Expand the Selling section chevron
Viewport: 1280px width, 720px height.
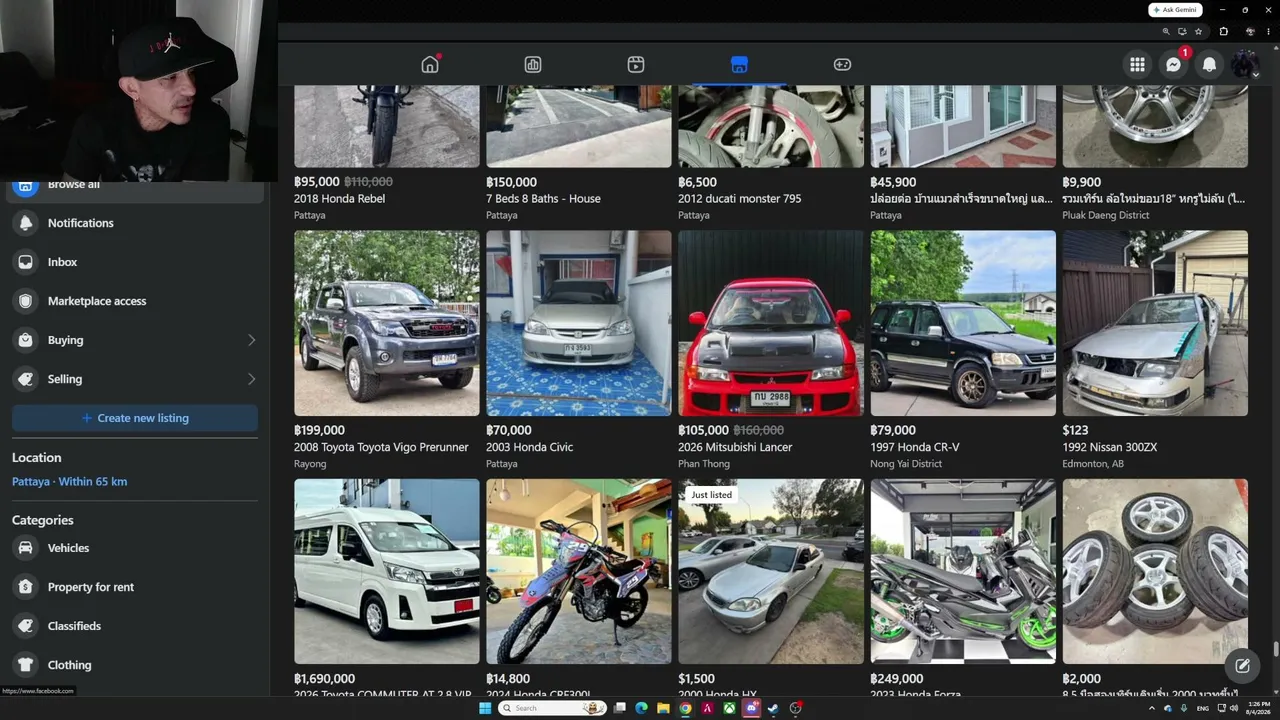click(251, 379)
